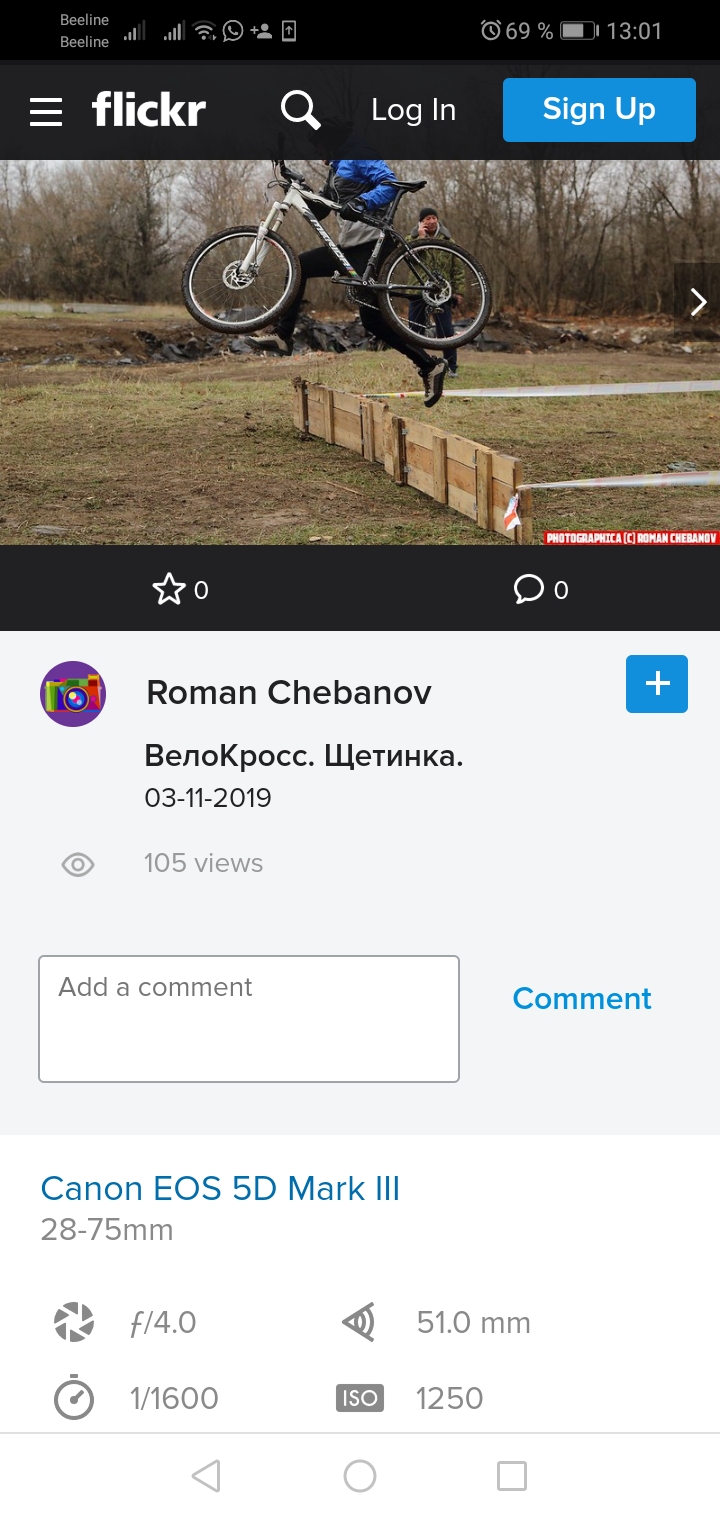Follow Roman Chebanov with plus button

click(x=657, y=684)
